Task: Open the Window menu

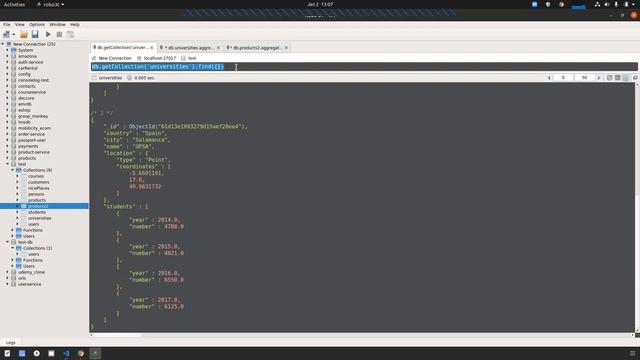Action: tap(57, 24)
